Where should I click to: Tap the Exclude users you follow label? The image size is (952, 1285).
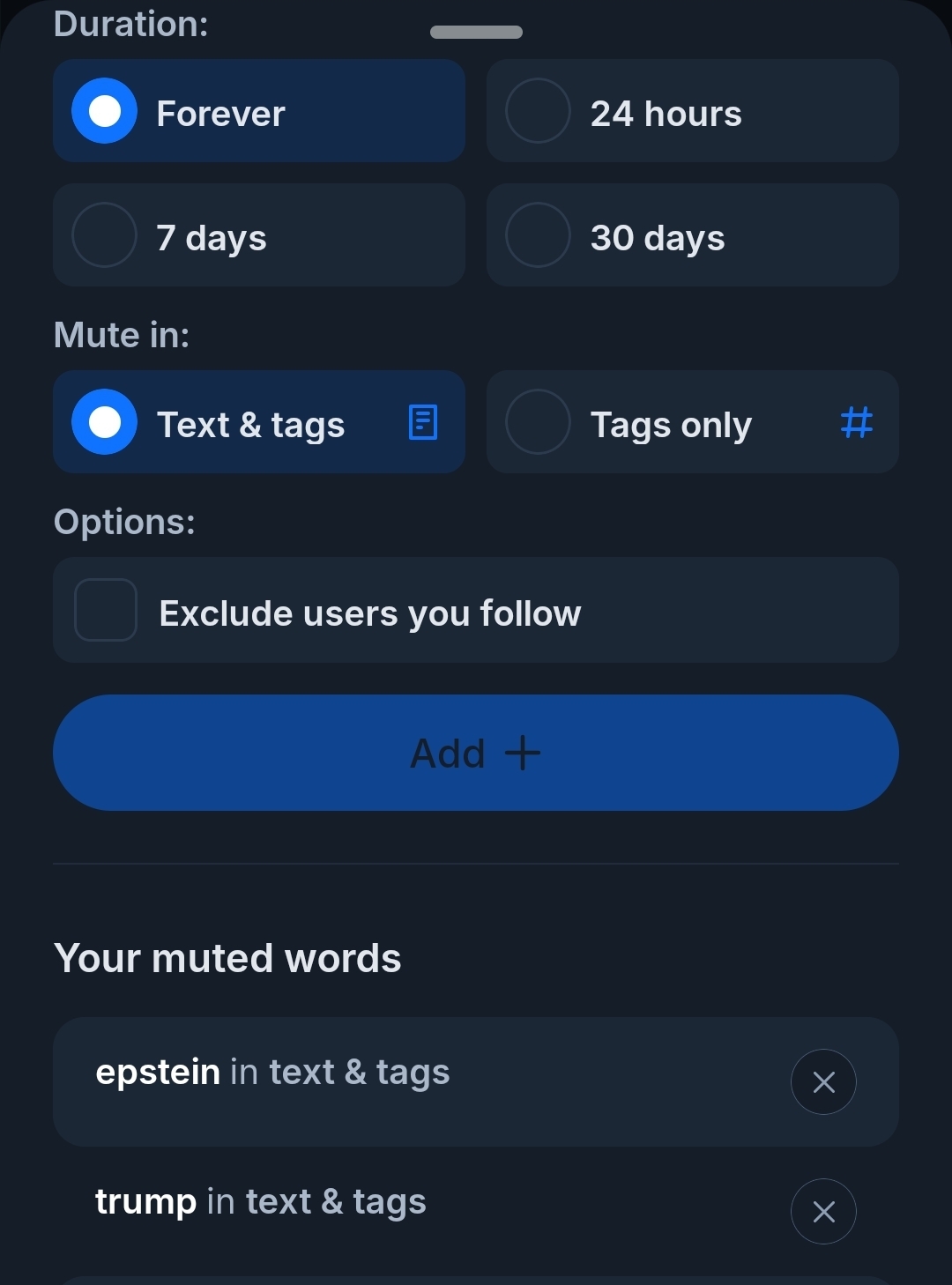click(370, 613)
